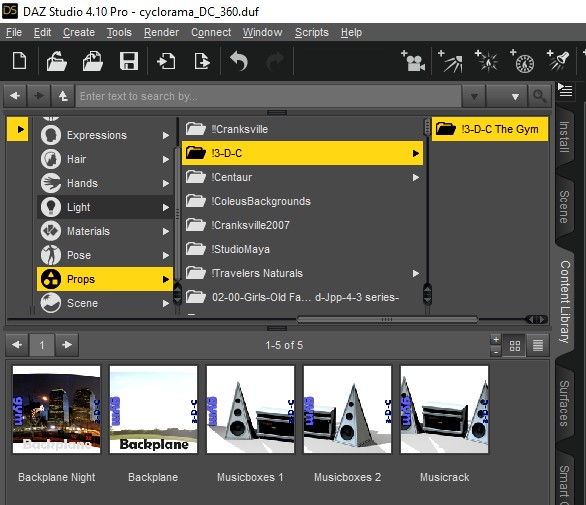Expand the Props category arrow
The width and height of the screenshot is (586, 505).
pyautogui.click(x=166, y=279)
